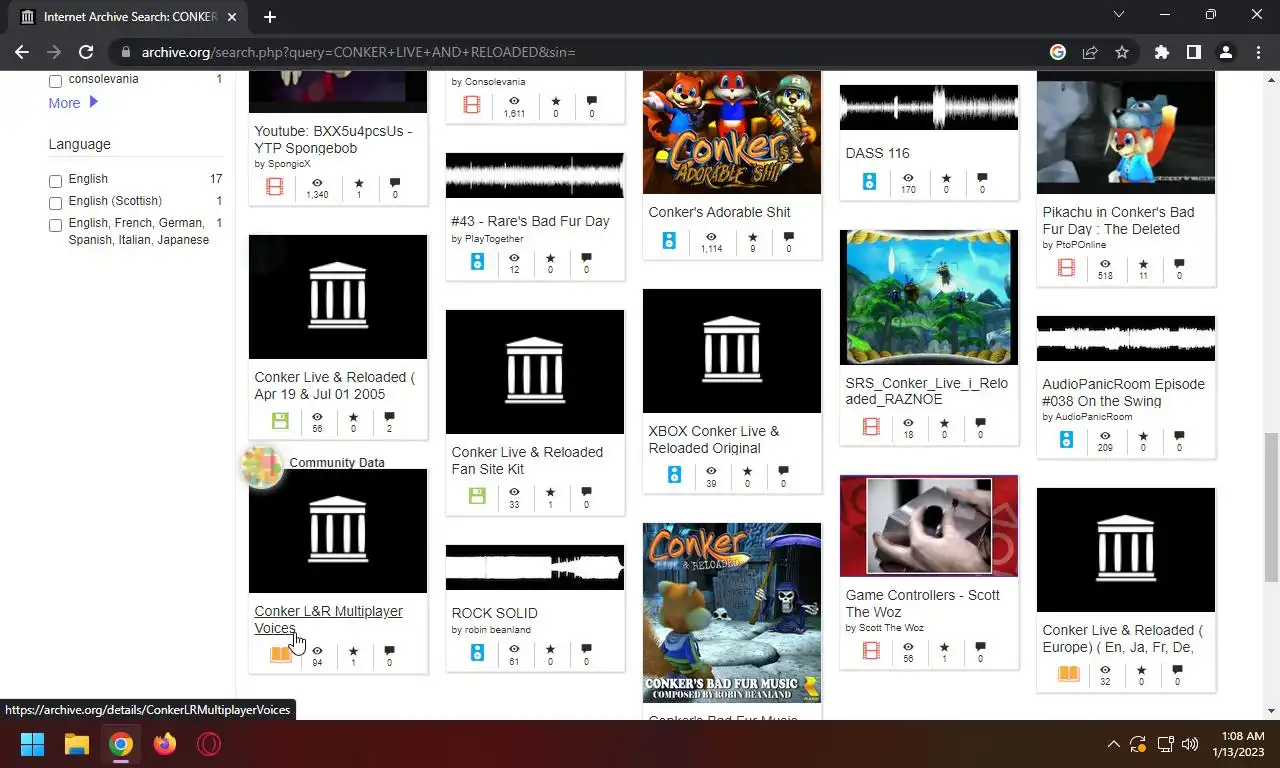
Task: Open XBOX Conker Live & Reloaded Original
Action: 713,439
